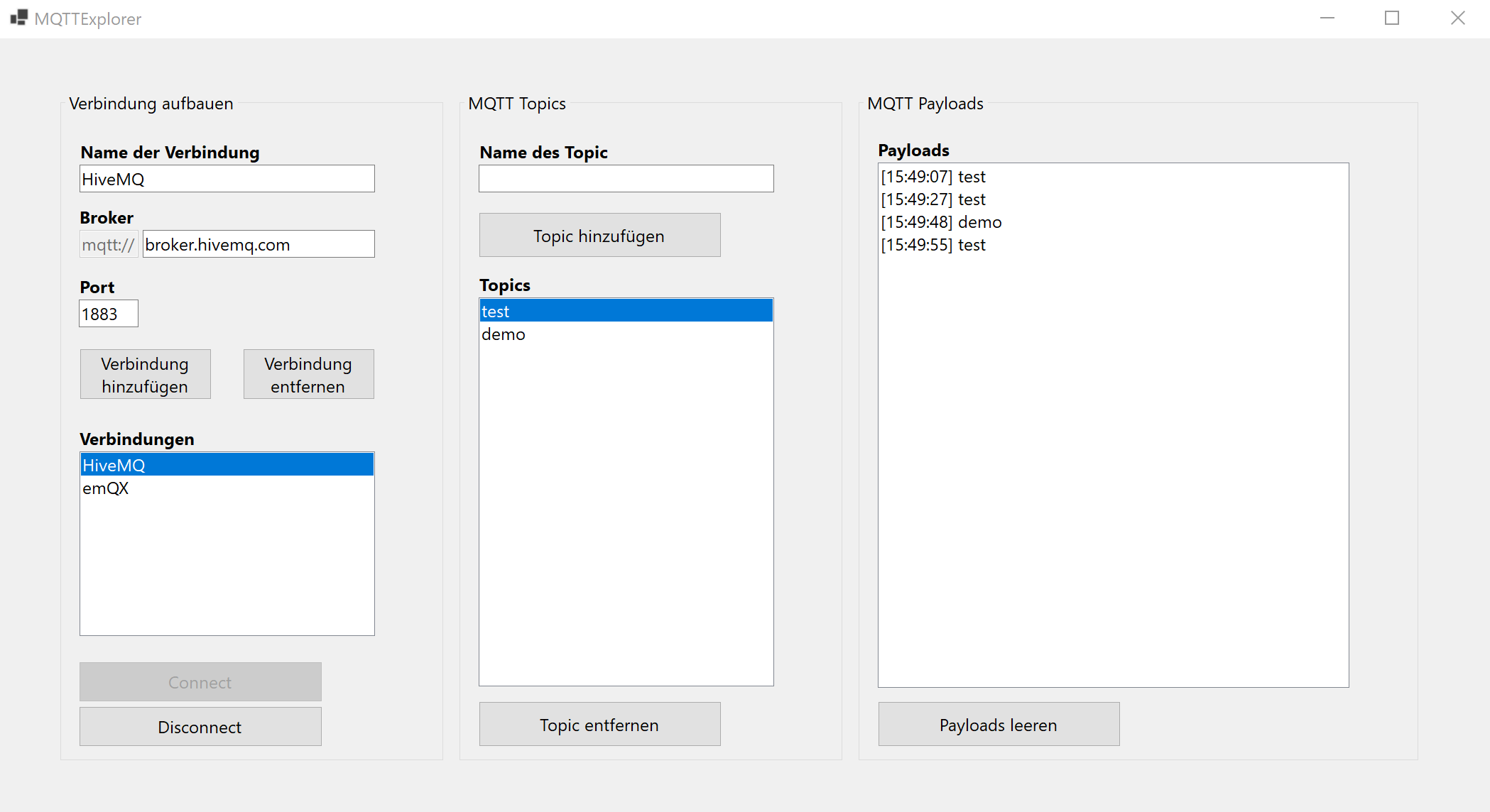This screenshot has width=1490, height=812.
Task: Select emQX in the Verbindungen list
Action: click(x=227, y=488)
